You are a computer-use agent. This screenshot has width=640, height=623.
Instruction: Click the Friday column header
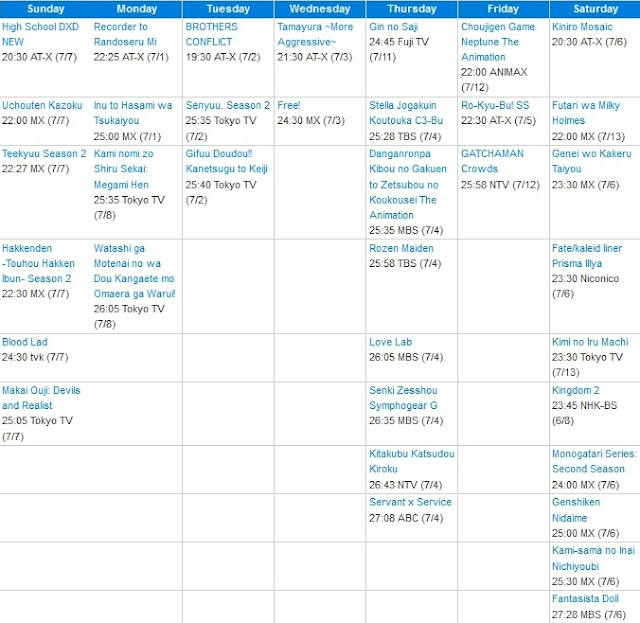pos(503,9)
